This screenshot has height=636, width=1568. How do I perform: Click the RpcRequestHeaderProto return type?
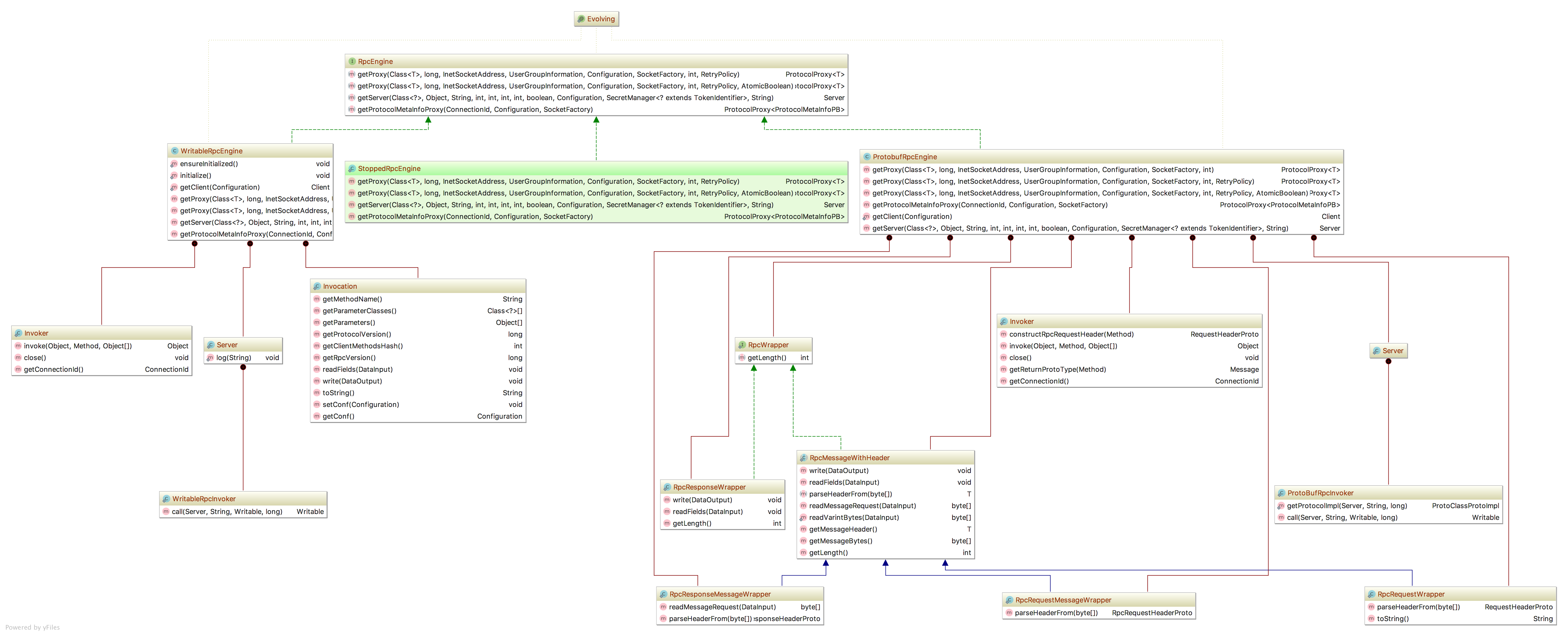click(x=1152, y=613)
